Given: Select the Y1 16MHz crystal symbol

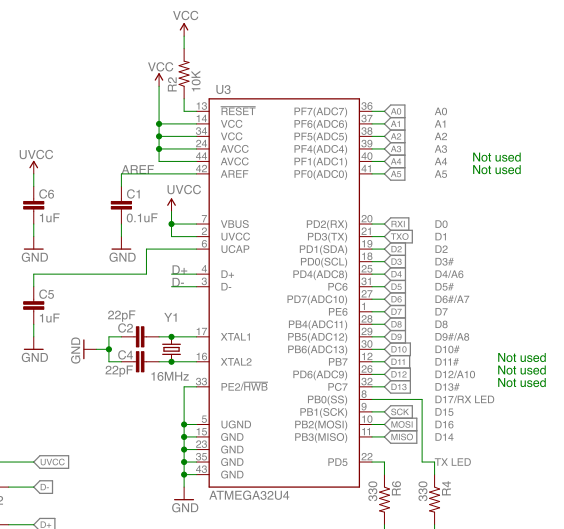Looking at the screenshot, I should [x=172, y=349].
